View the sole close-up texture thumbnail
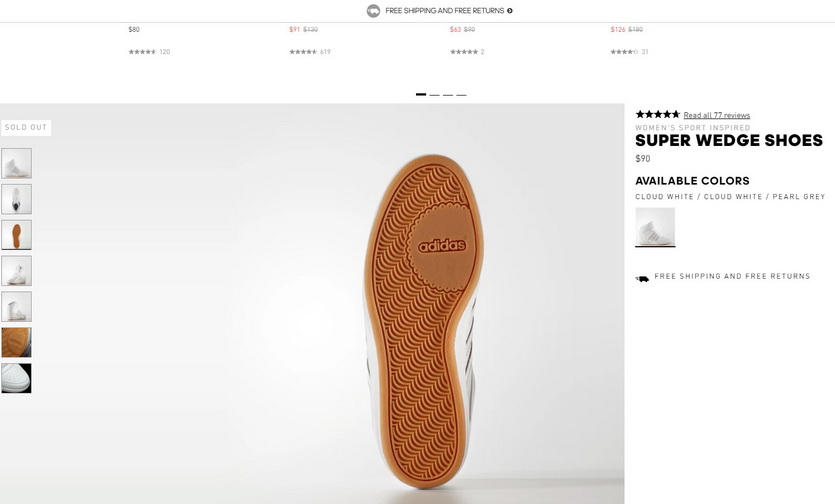 [x=16, y=342]
